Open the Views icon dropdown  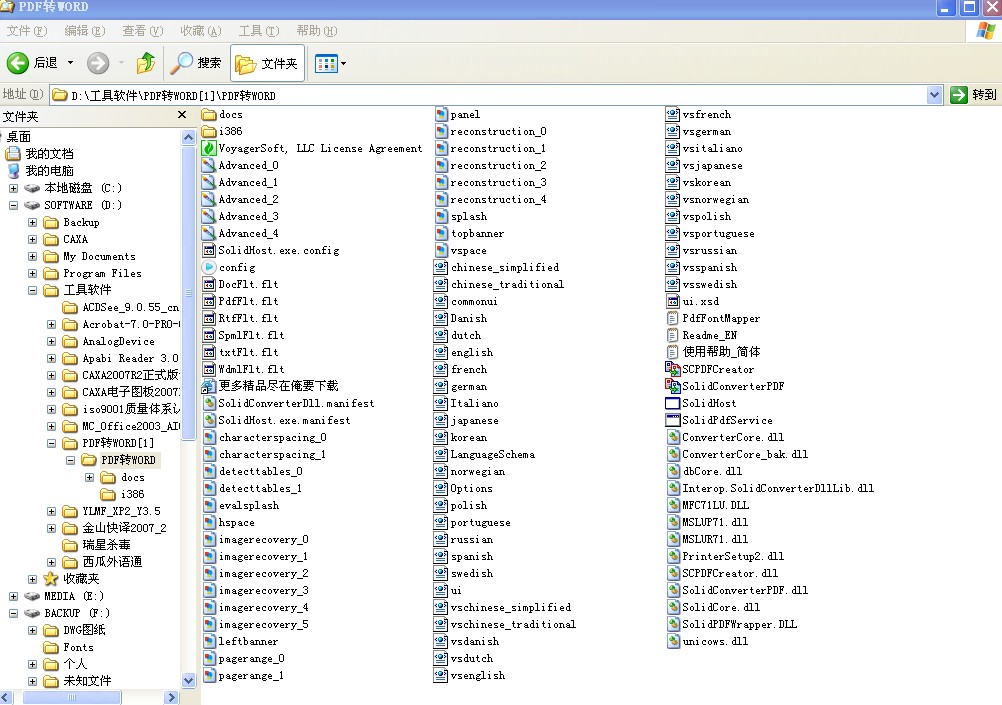pos(330,63)
